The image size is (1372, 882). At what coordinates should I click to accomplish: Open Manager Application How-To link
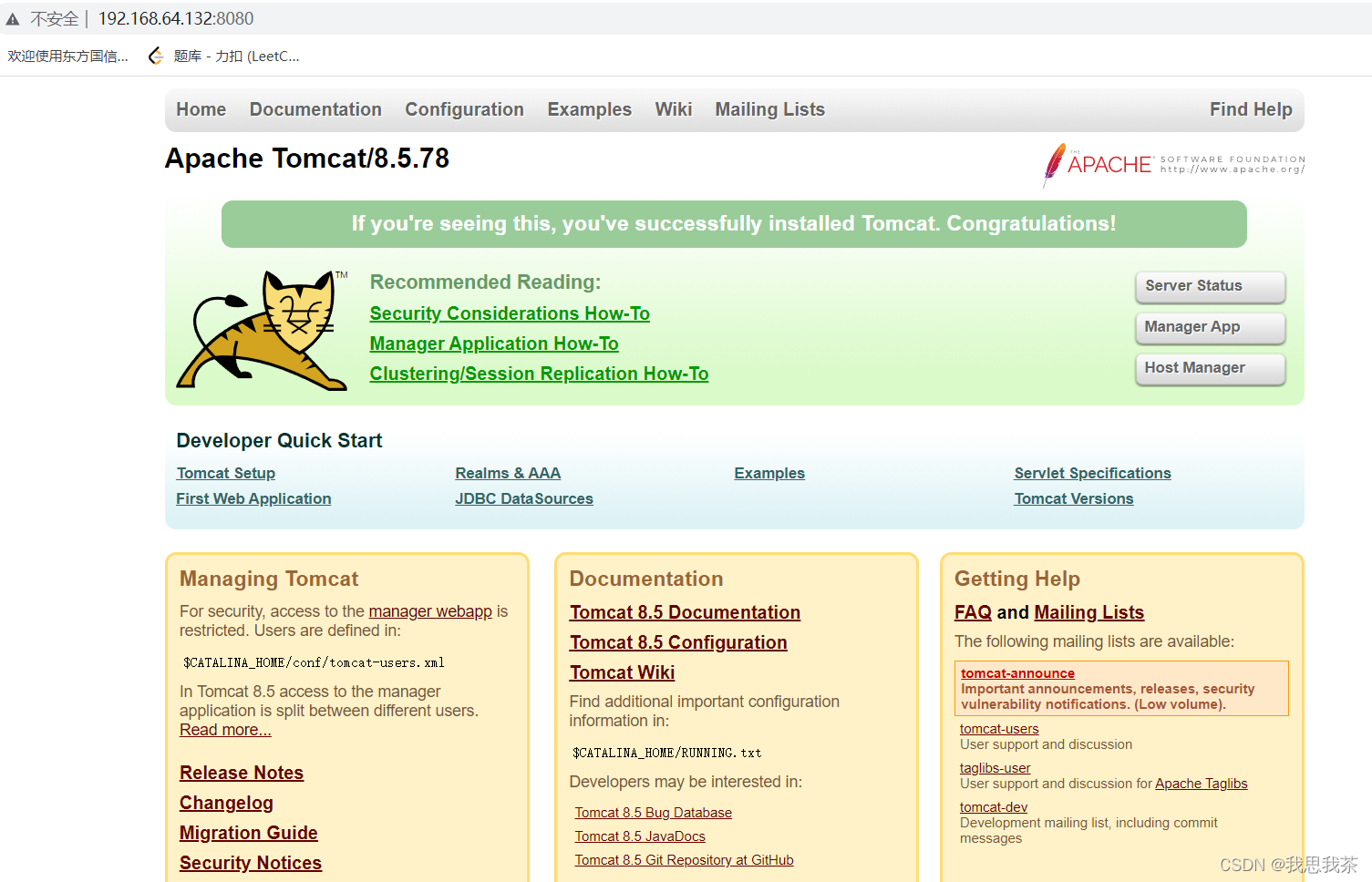(x=494, y=344)
